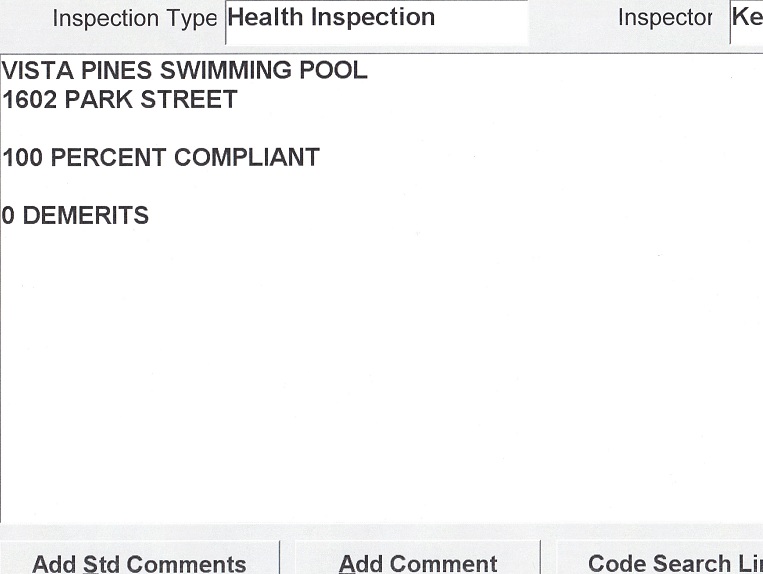Click the 1602 PARK STREET address line

pyautogui.click(x=120, y=100)
